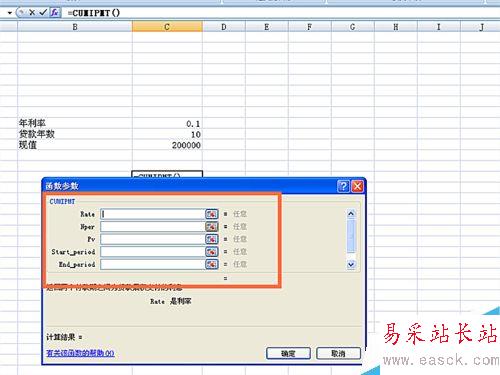Click the 确定 OK button
The width and height of the screenshot is (500, 375).
(x=288, y=353)
